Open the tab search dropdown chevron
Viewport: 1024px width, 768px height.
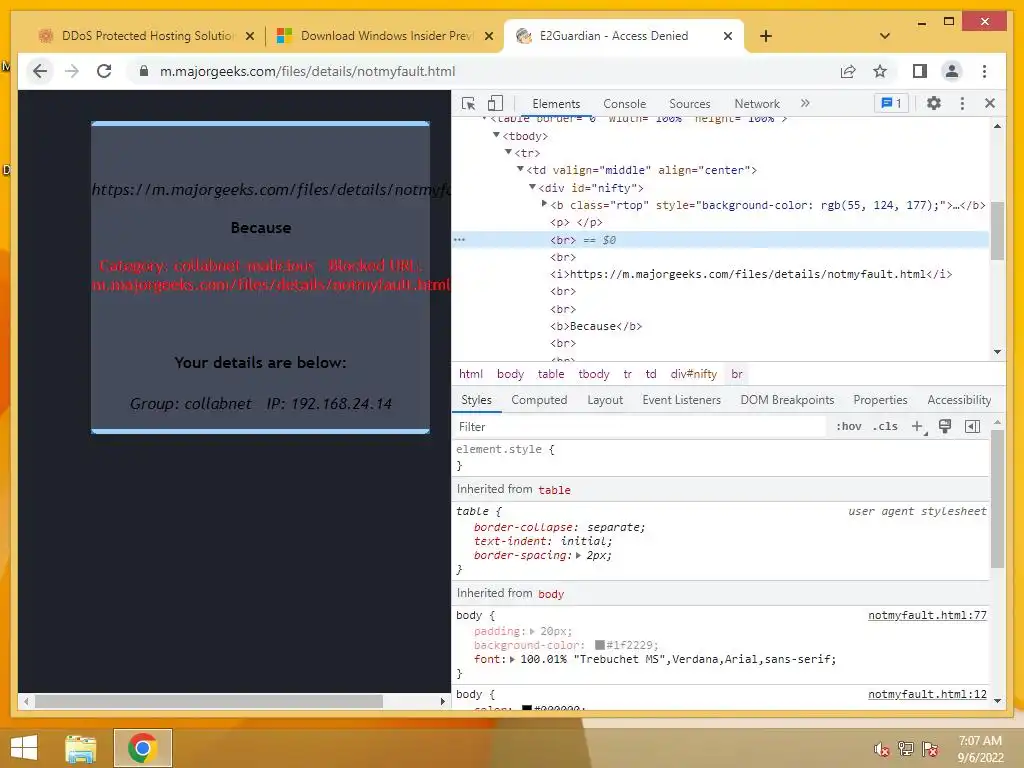tap(885, 36)
